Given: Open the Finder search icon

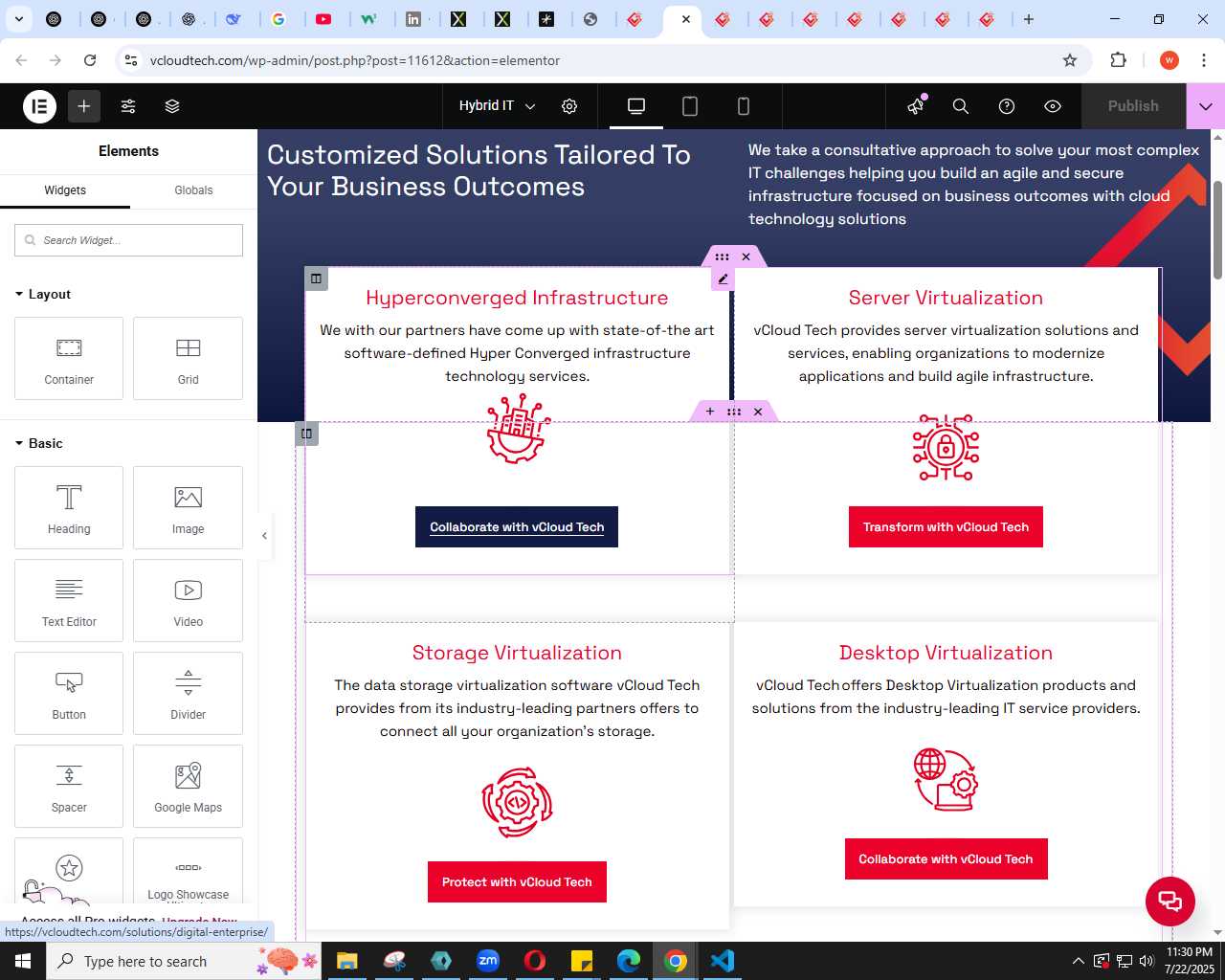Looking at the screenshot, I should coord(961,106).
